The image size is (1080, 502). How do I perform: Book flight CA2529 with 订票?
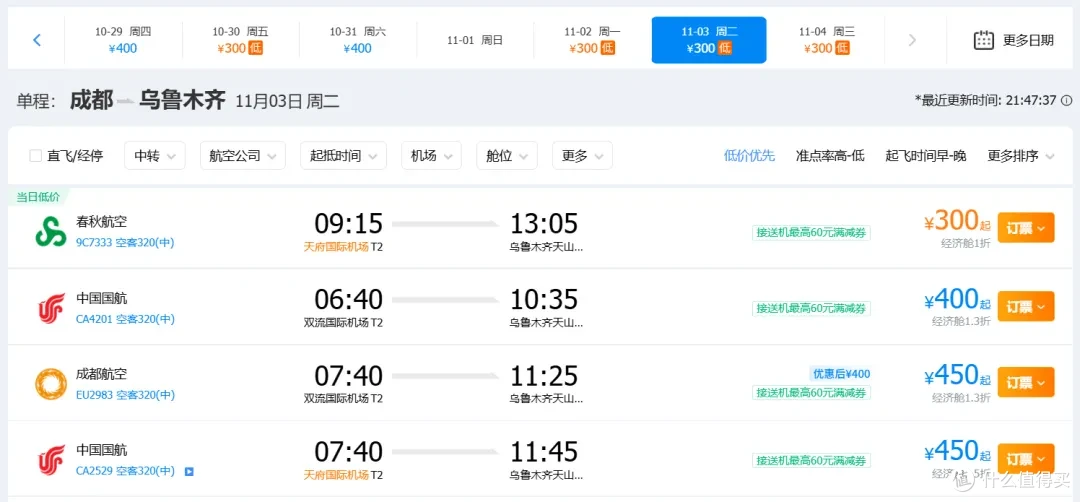(x=1026, y=459)
